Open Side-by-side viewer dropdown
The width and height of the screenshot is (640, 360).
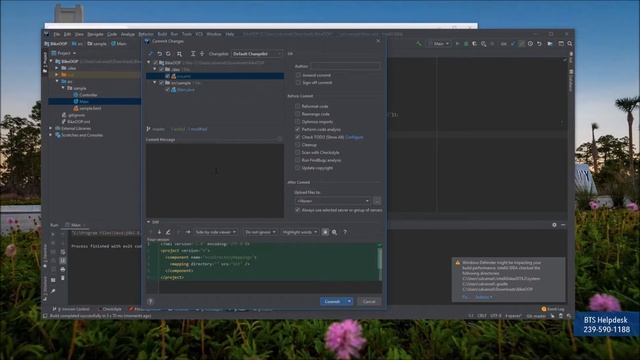216,232
